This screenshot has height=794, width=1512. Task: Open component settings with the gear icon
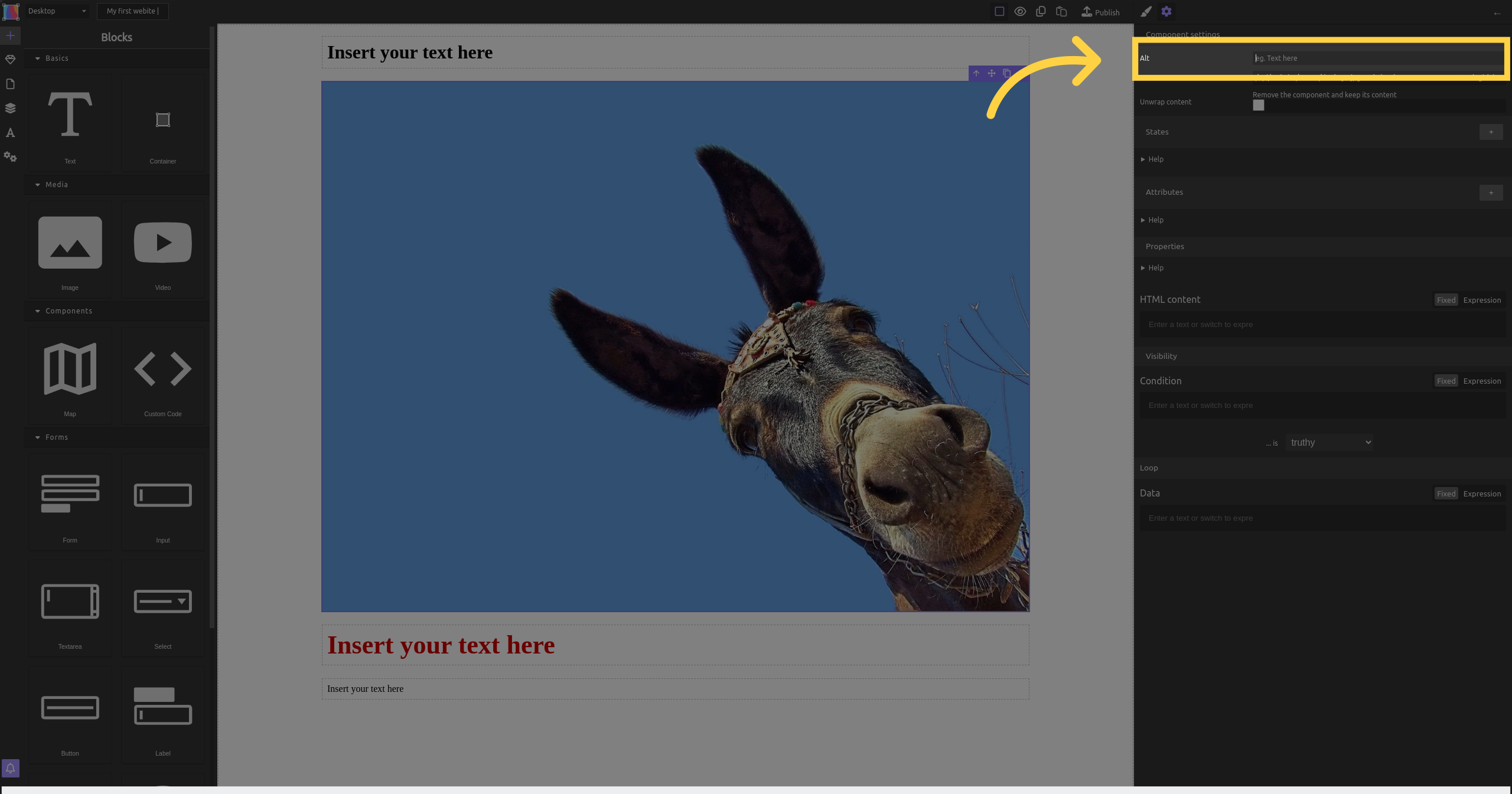tap(1166, 11)
